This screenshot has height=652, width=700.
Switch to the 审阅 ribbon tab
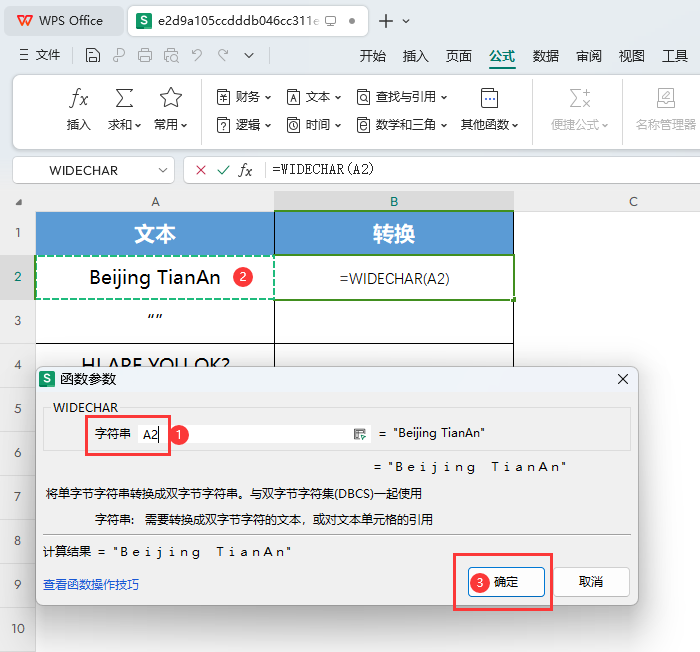[x=588, y=56]
